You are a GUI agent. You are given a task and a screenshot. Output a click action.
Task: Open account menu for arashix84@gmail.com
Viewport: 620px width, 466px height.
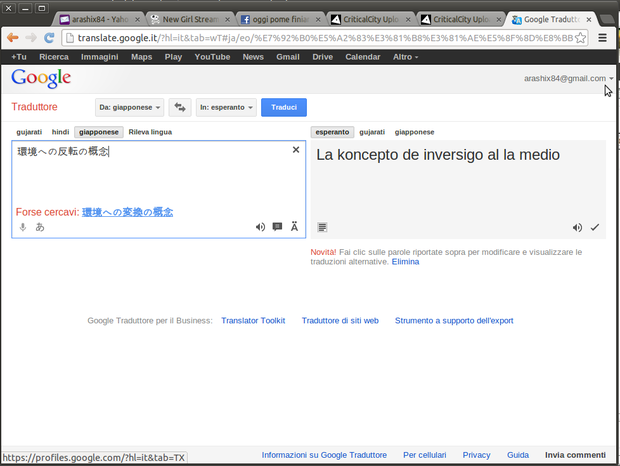pyautogui.click(x=569, y=78)
